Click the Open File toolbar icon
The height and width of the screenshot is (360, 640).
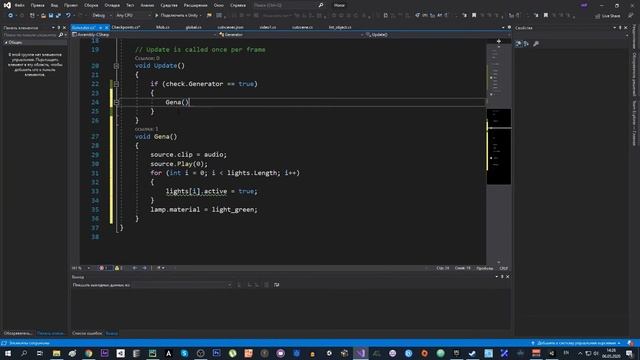[x=43, y=16]
